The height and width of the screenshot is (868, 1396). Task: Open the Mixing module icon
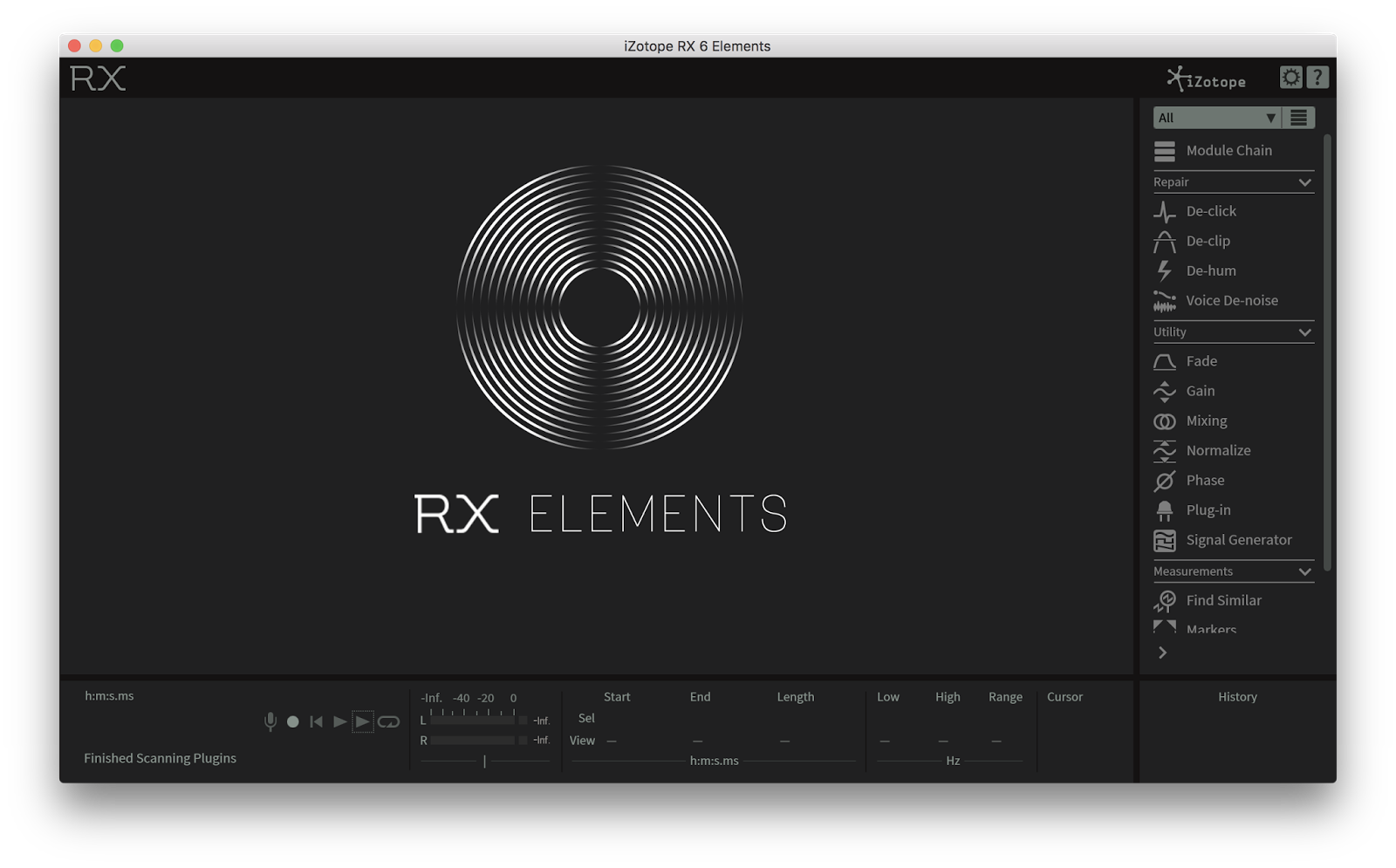click(x=1164, y=421)
